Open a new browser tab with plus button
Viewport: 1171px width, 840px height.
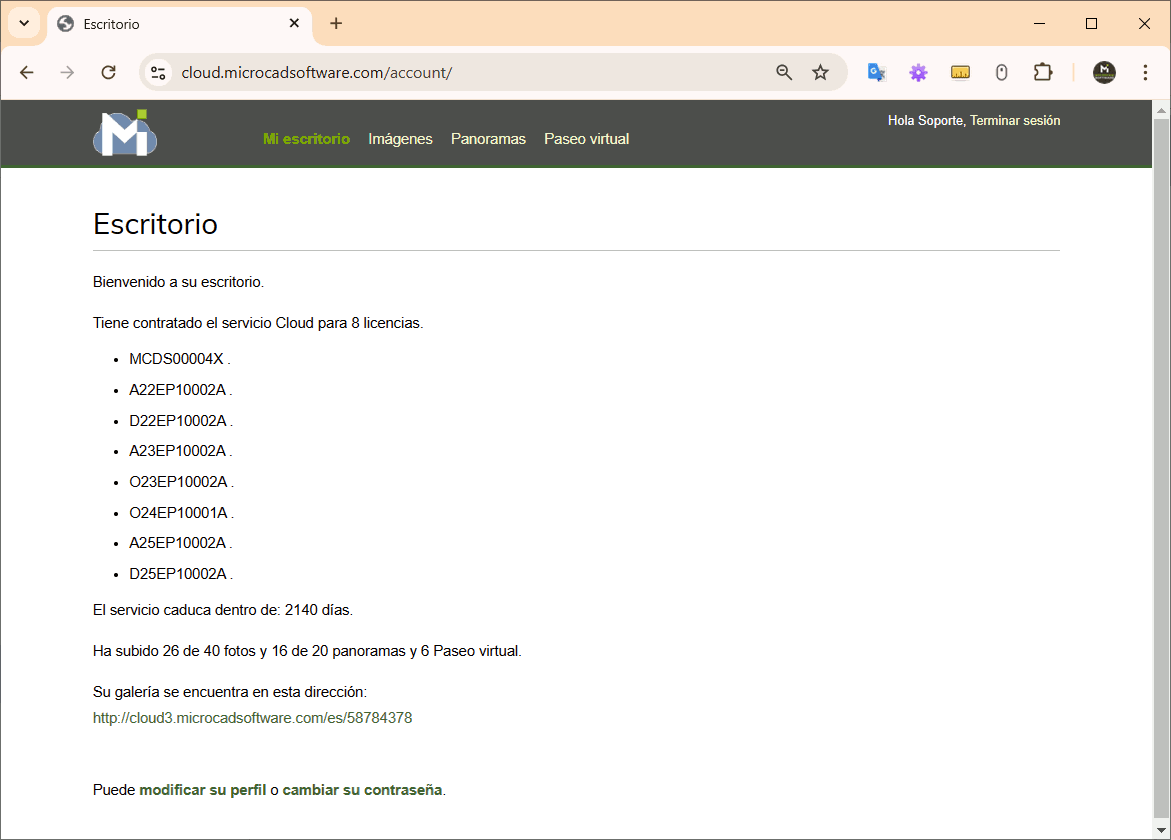[336, 22]
